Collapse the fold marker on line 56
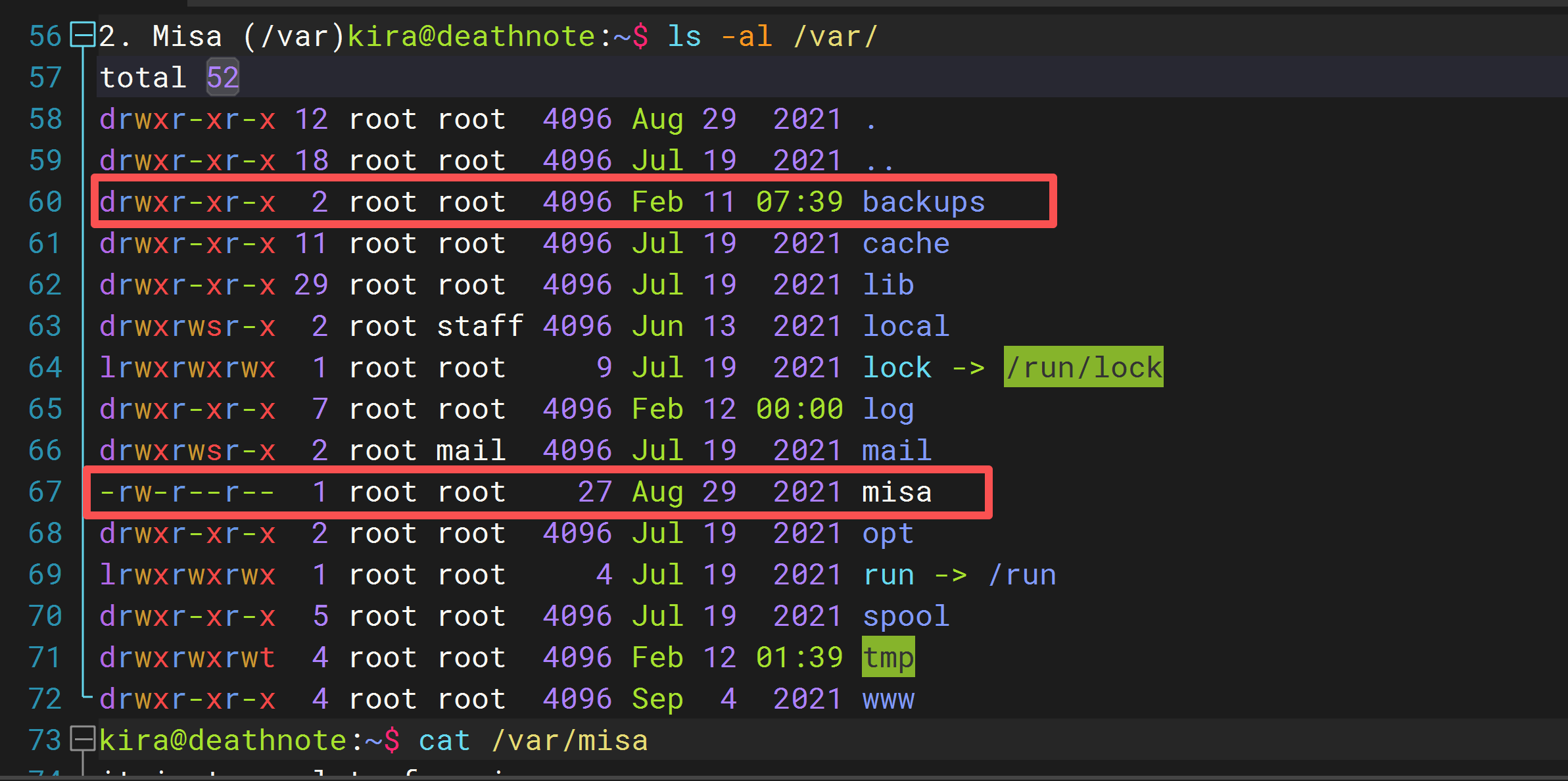Image resolution: width=1568 pixels, height=781 pixels. (x=83, y=35)
